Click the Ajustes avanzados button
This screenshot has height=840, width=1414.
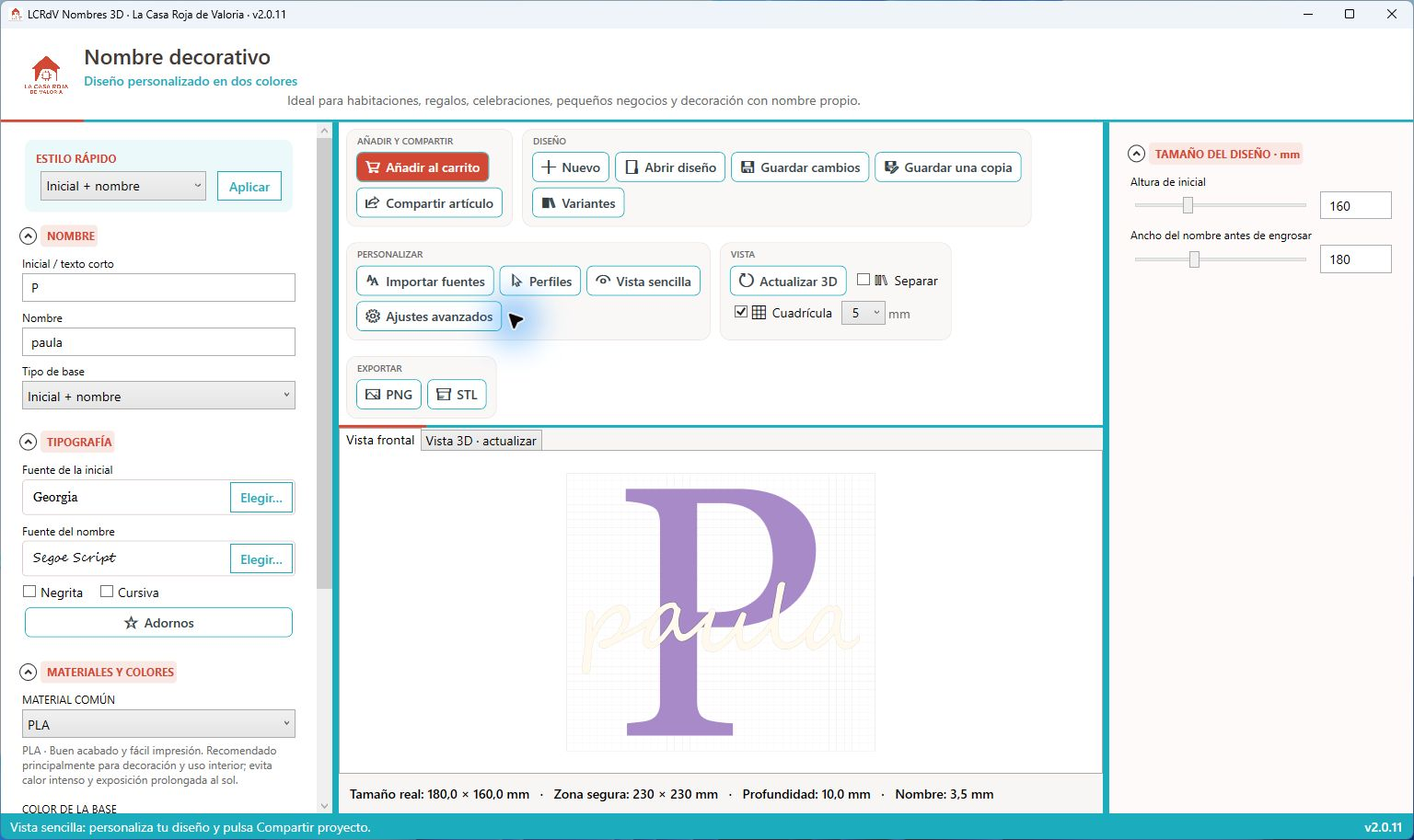click(x=429, y=316)
